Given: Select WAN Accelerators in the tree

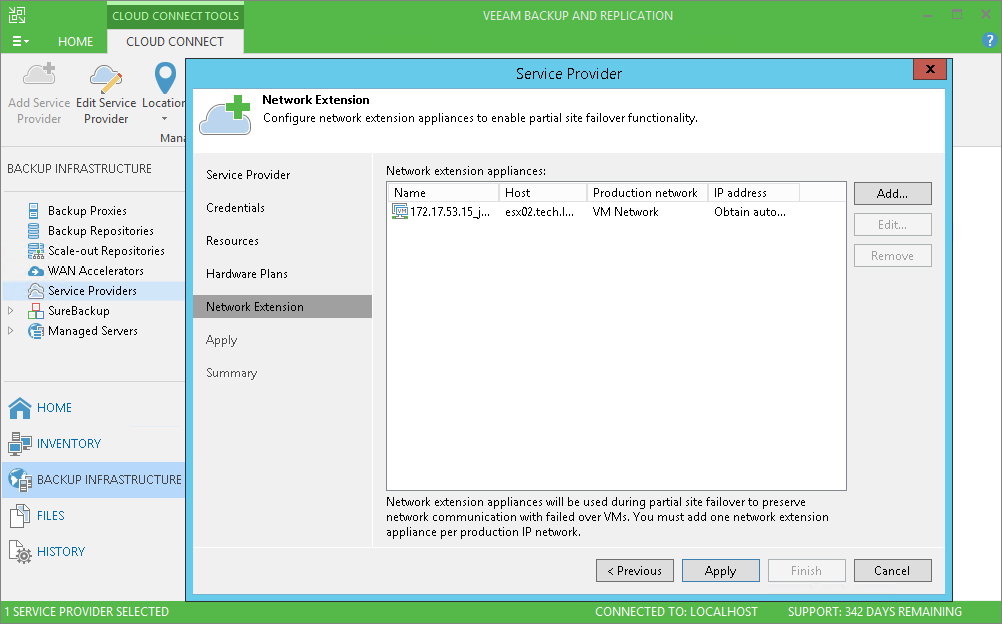Looking at the screenshot, I should pos(96,271).
